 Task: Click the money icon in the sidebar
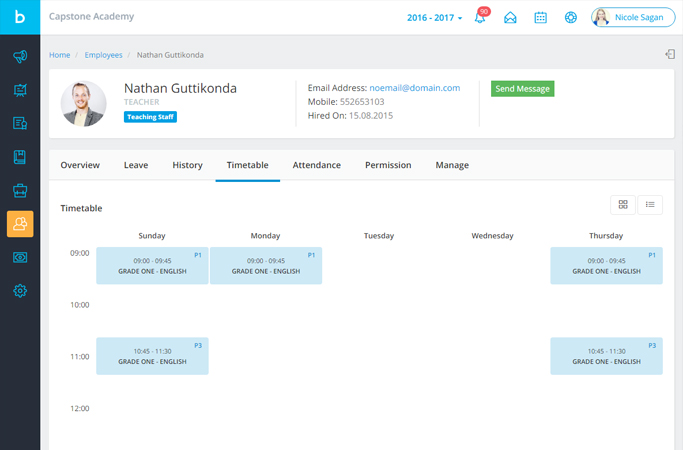coord(20,257)
